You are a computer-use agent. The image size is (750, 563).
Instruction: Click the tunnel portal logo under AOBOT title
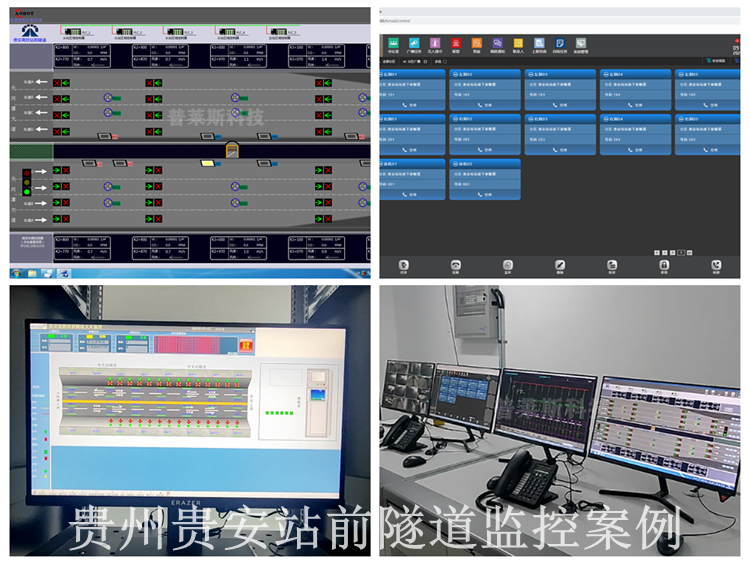[x=30, y=32]
